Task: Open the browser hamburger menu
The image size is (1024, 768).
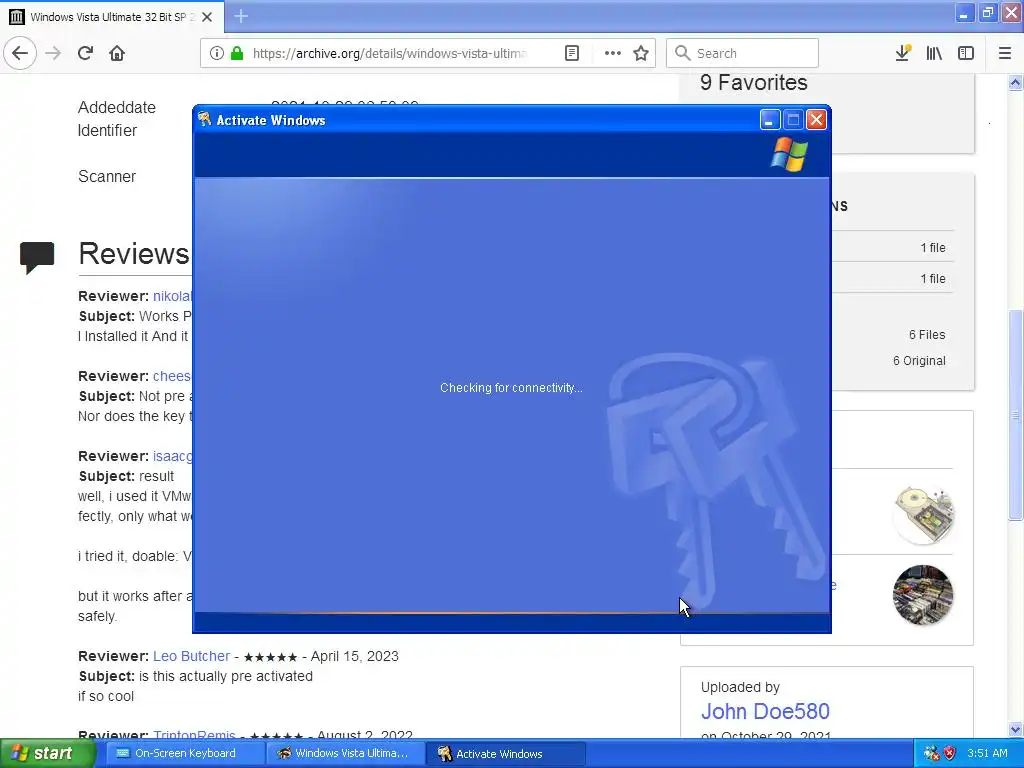Action: coord(1005,53)
